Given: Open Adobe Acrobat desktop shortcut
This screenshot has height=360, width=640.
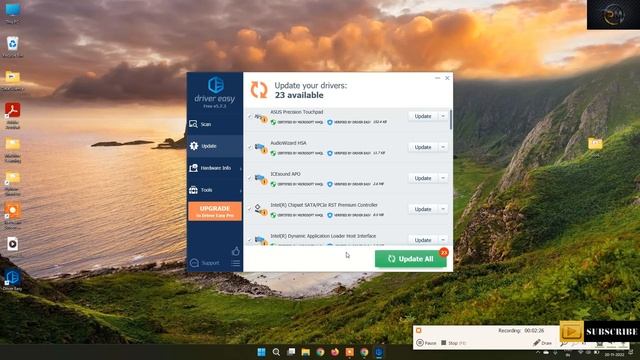Looking at the screenshot, I should pos(12,116).
